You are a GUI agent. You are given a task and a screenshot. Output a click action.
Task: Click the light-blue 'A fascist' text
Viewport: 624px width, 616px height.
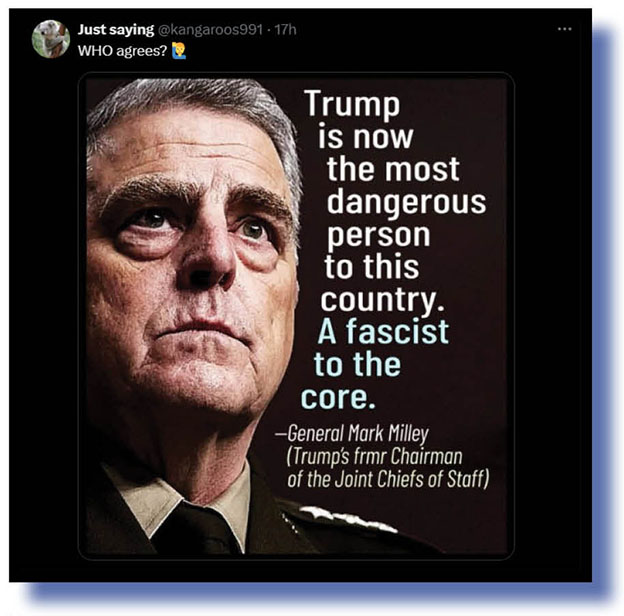[384, 332]
